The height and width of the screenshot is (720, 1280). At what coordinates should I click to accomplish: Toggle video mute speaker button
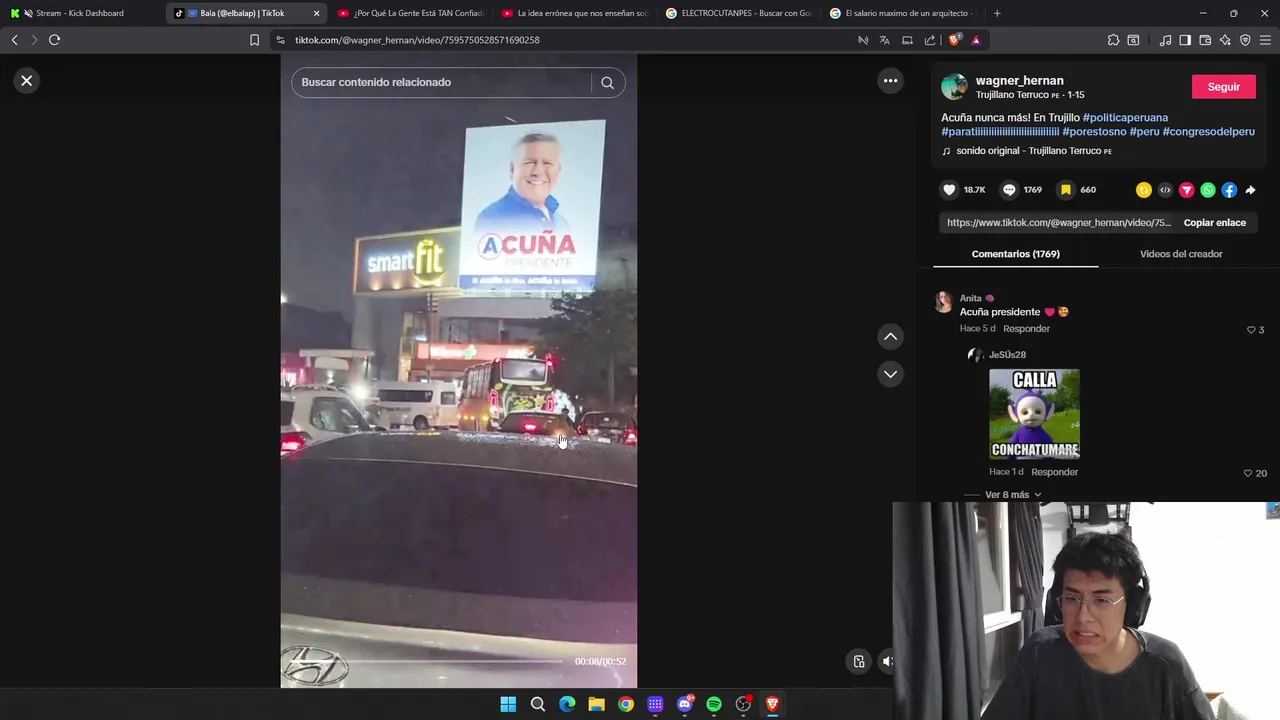tap(887, 661)
